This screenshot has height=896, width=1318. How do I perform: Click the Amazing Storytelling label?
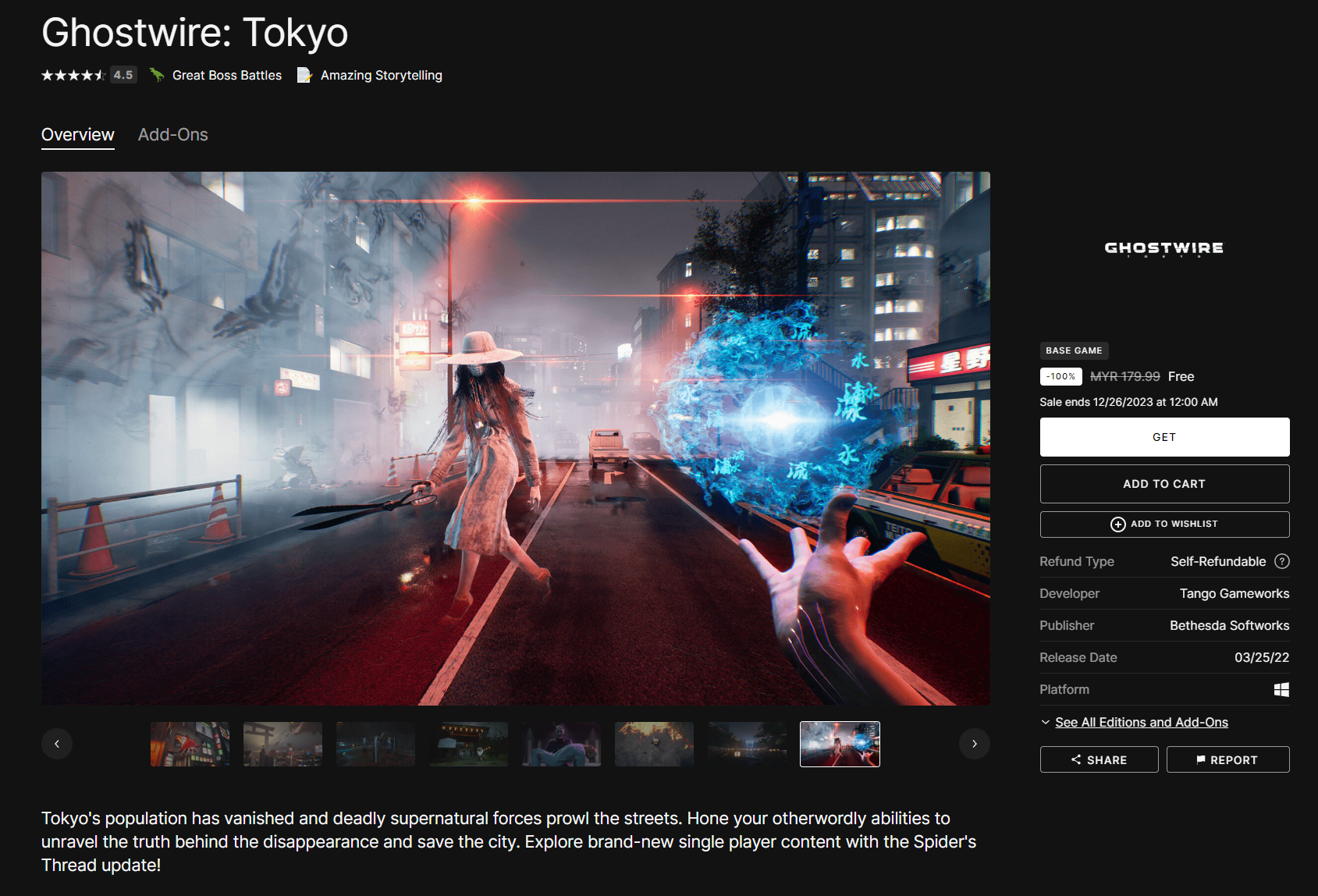[x=382, y=75]
